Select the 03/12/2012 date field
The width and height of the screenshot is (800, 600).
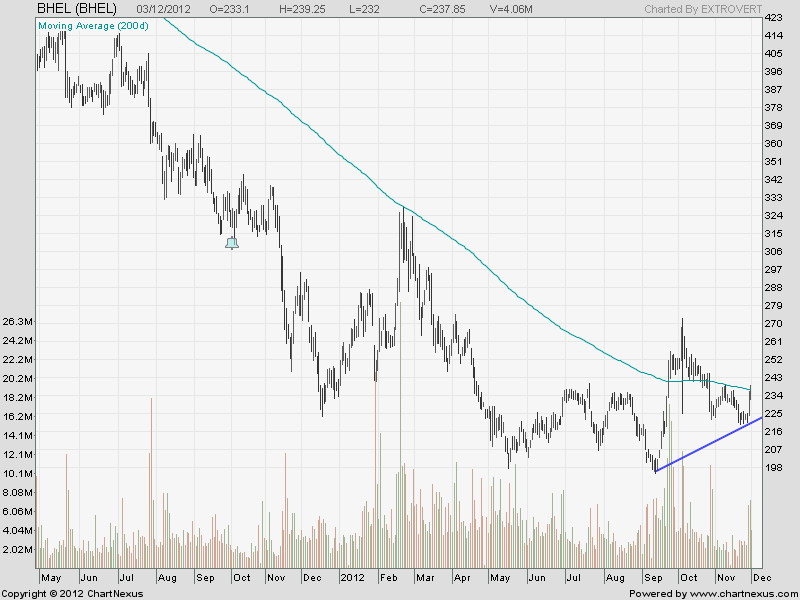click(x=153, y=9)
